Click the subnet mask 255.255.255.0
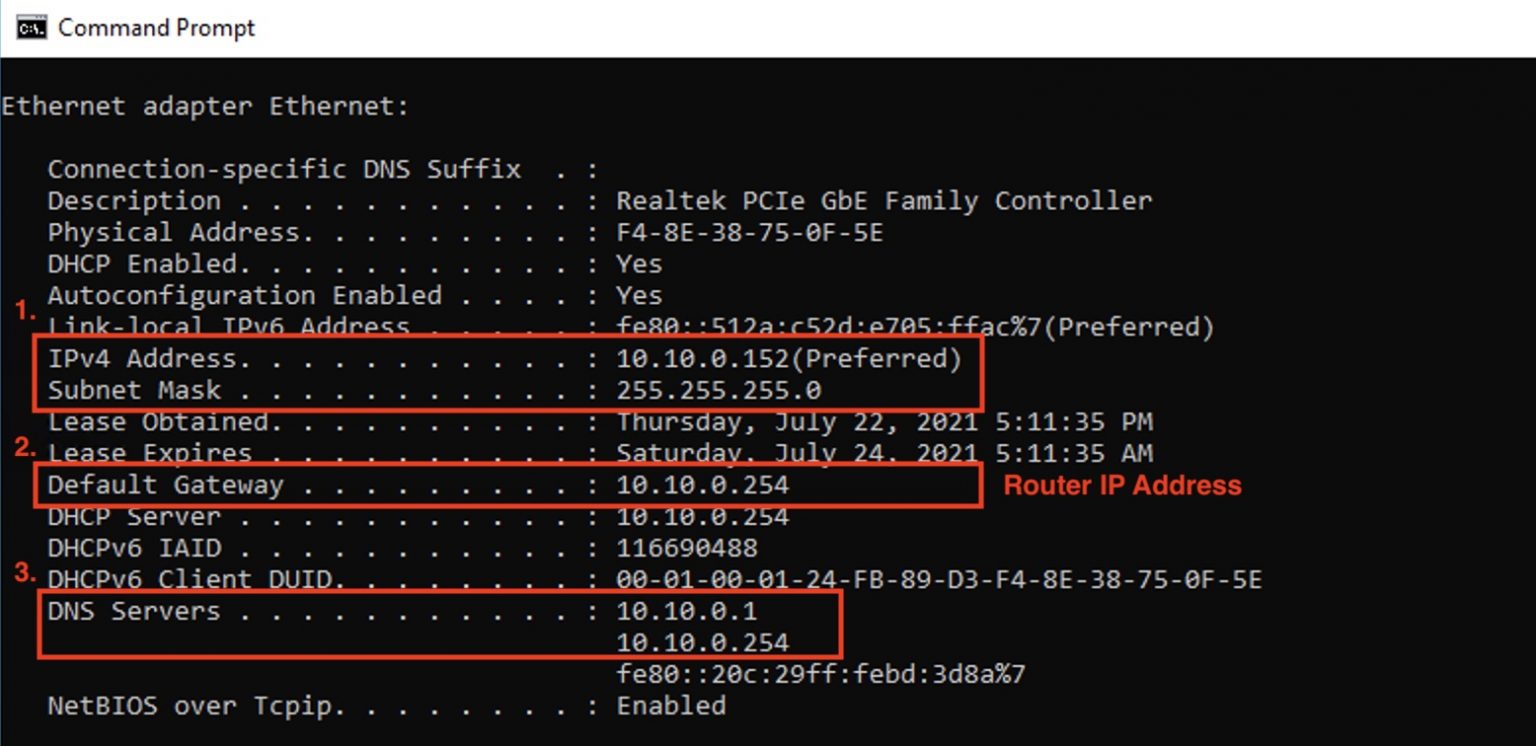 point(718,390)
